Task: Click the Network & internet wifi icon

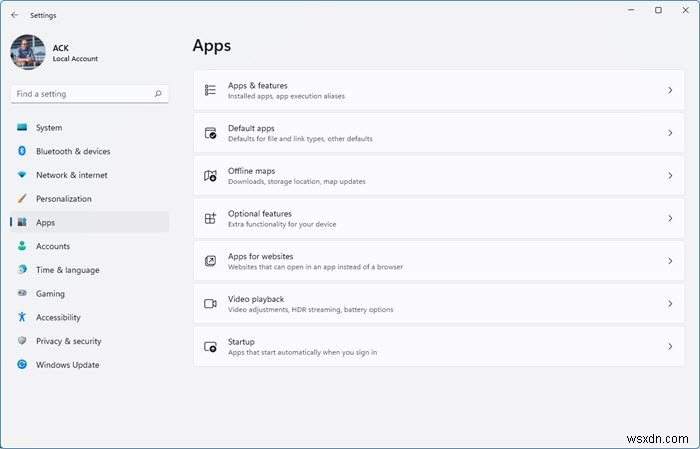Action: [21, 175]
